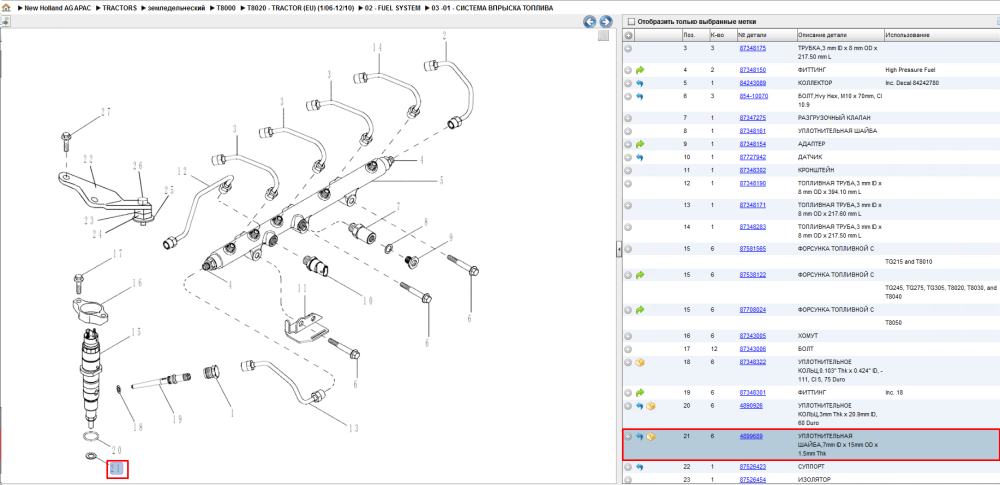1000x485 pixels.
Task: Select callout 14 on the diagram
Action: click(x=377, y=48)
